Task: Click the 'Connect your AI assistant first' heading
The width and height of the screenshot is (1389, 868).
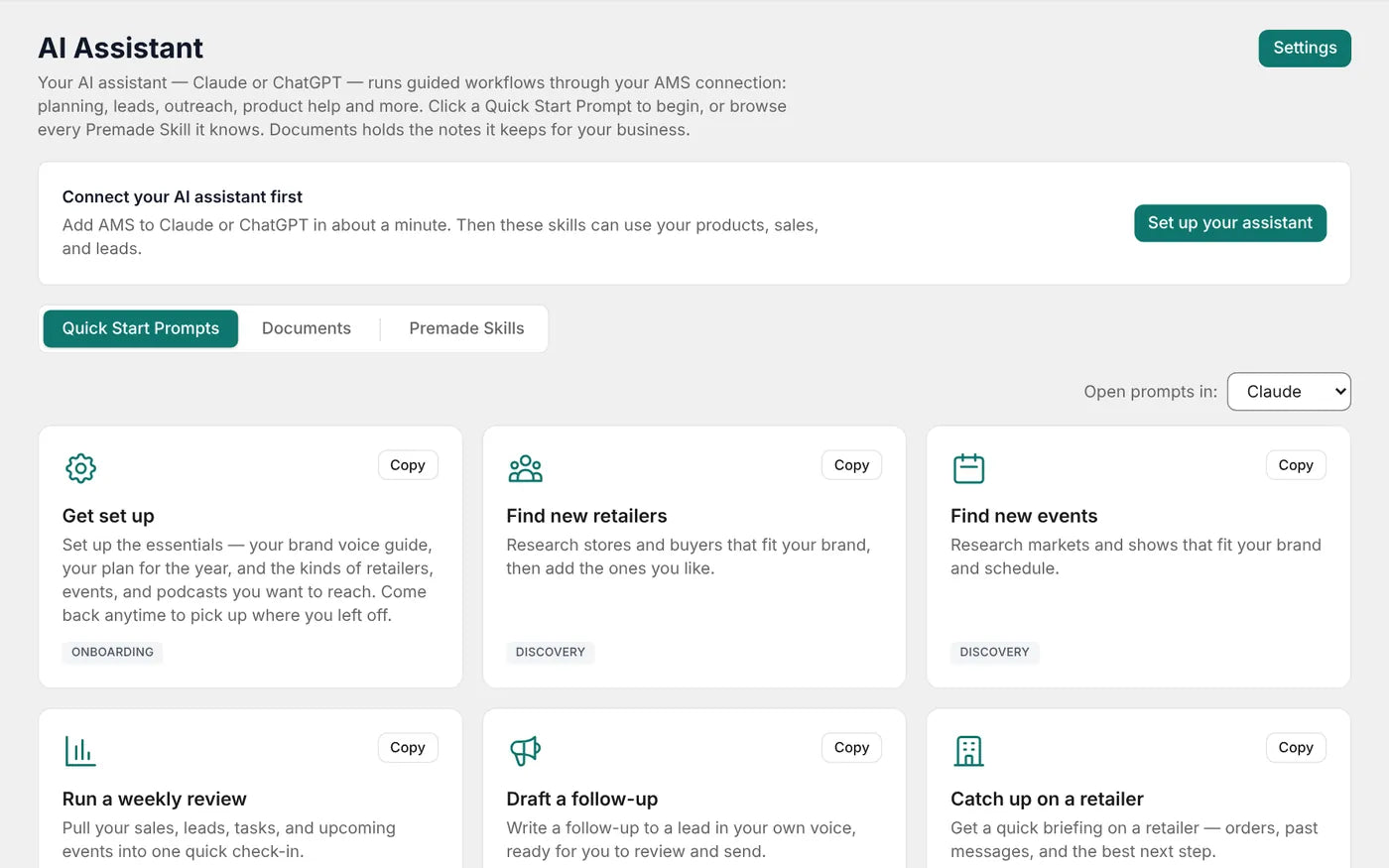Action: click(183, 196)
